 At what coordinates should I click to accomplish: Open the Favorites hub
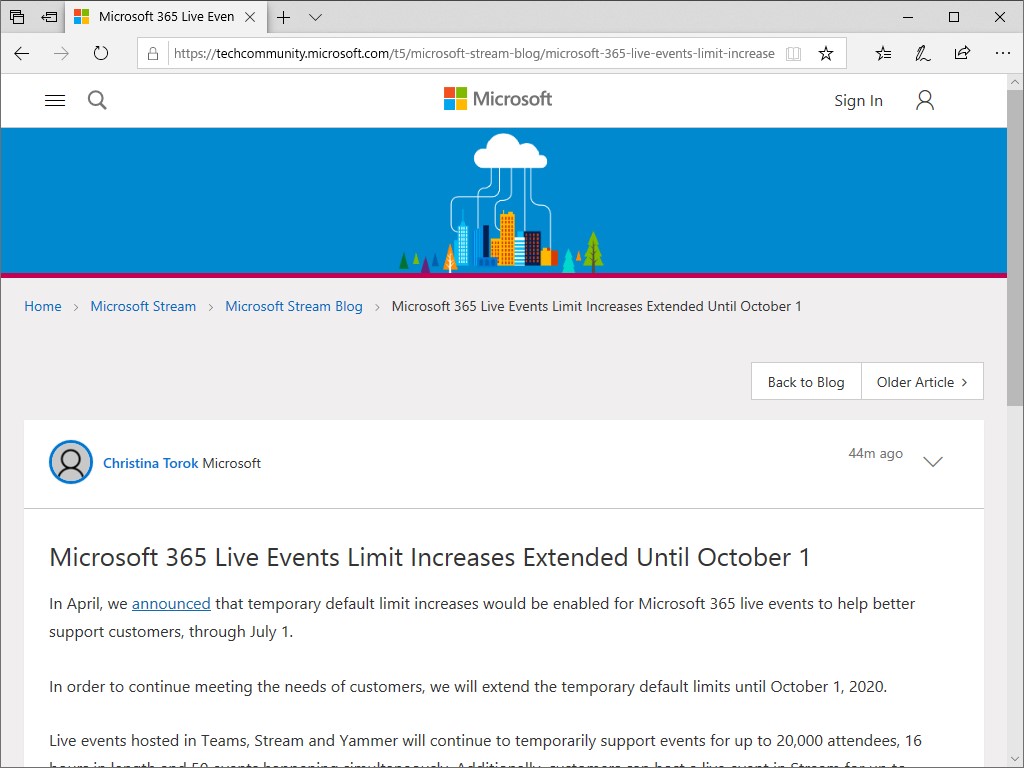pos(883,53)
